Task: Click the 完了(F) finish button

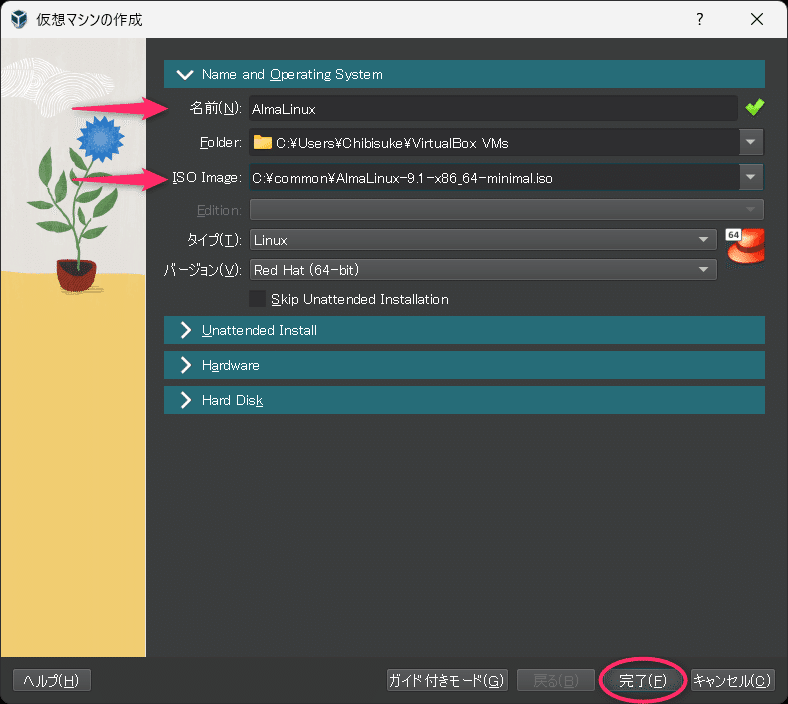Action: tap(642, 680)
